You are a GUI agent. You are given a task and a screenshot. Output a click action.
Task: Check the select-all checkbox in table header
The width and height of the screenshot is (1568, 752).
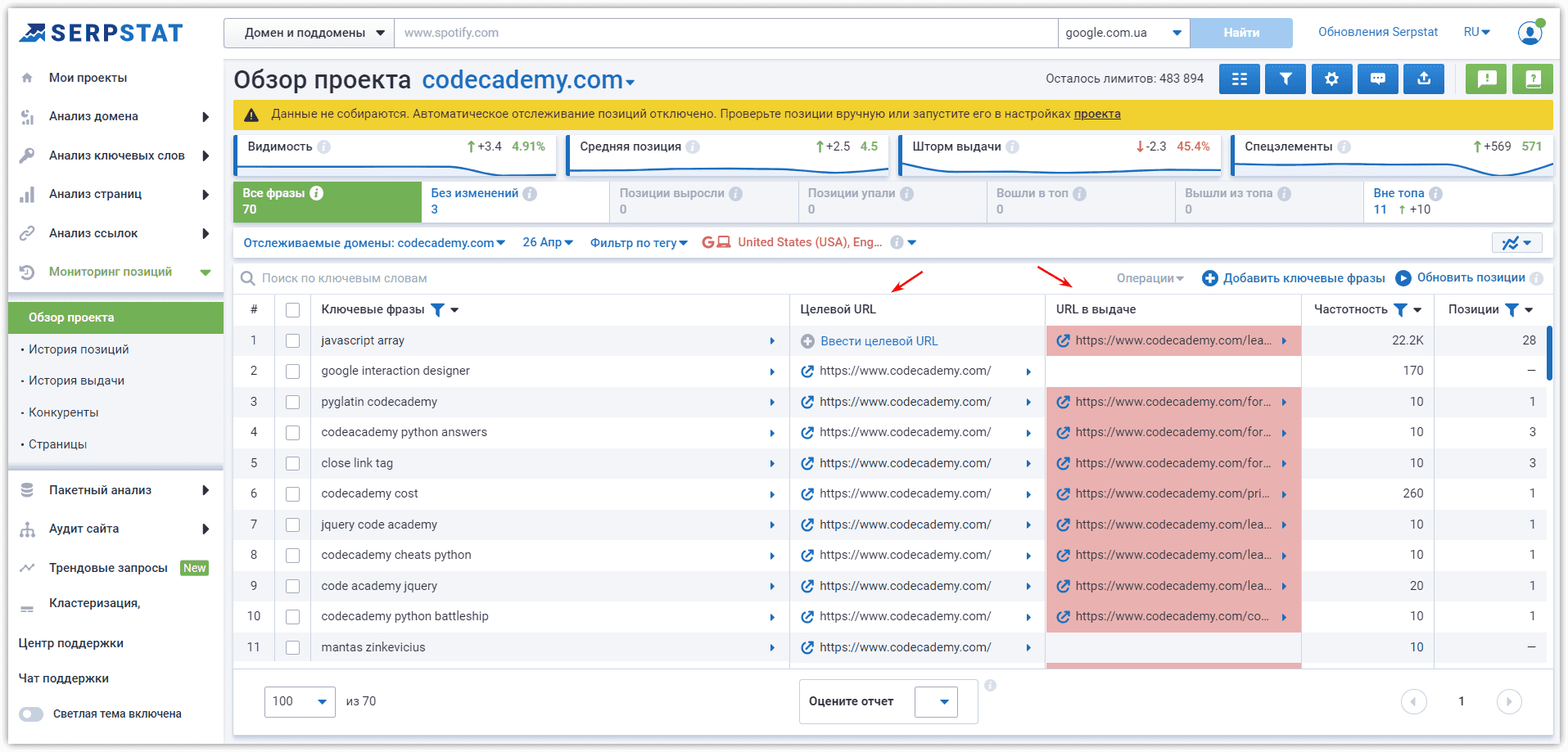pos(292,310)
